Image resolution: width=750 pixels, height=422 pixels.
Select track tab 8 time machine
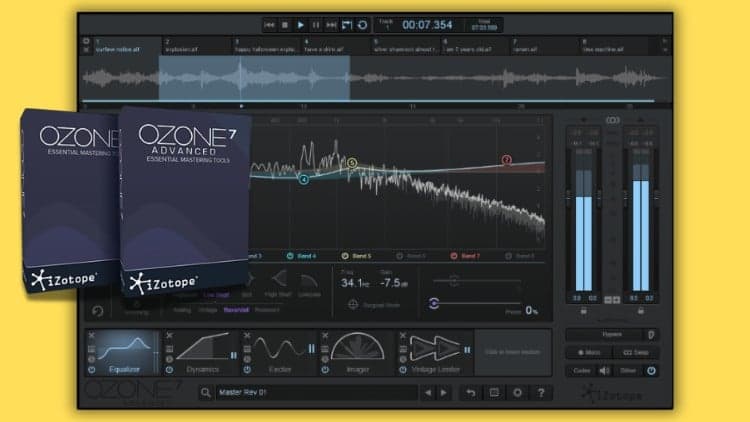click(x=614, y=46)
